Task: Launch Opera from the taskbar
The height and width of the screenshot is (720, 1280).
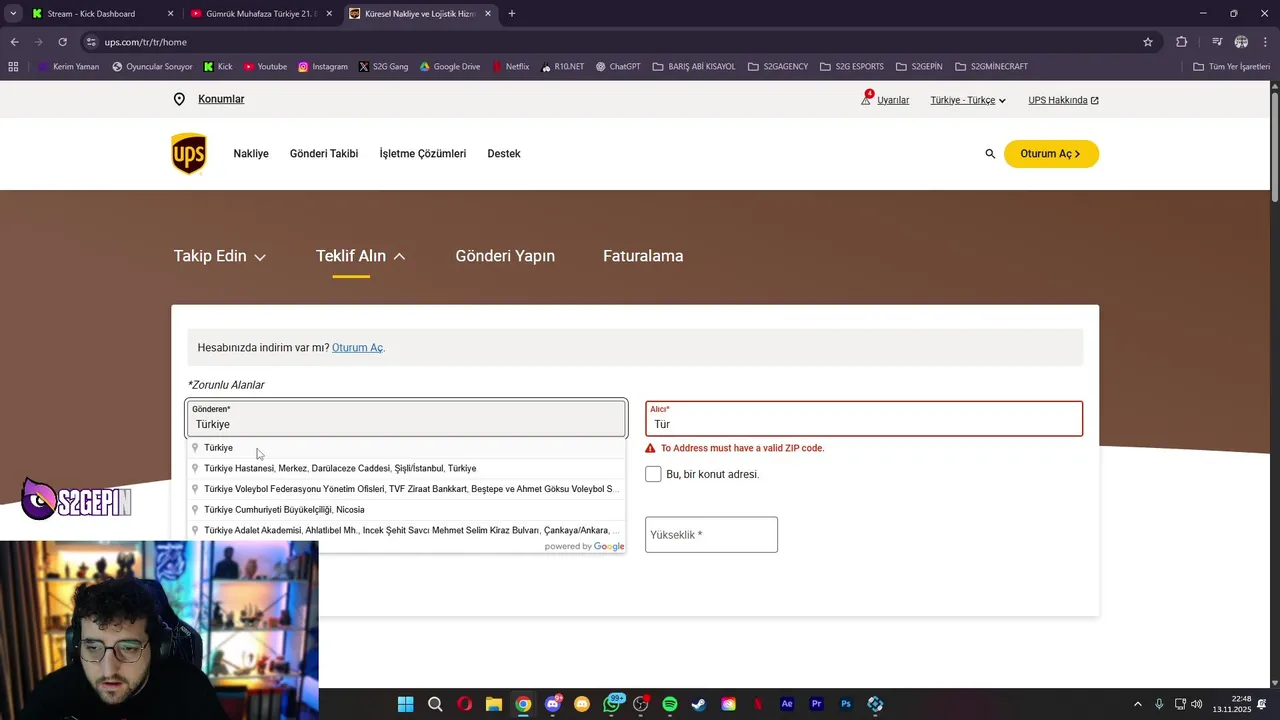Action: tap(464, 704)
